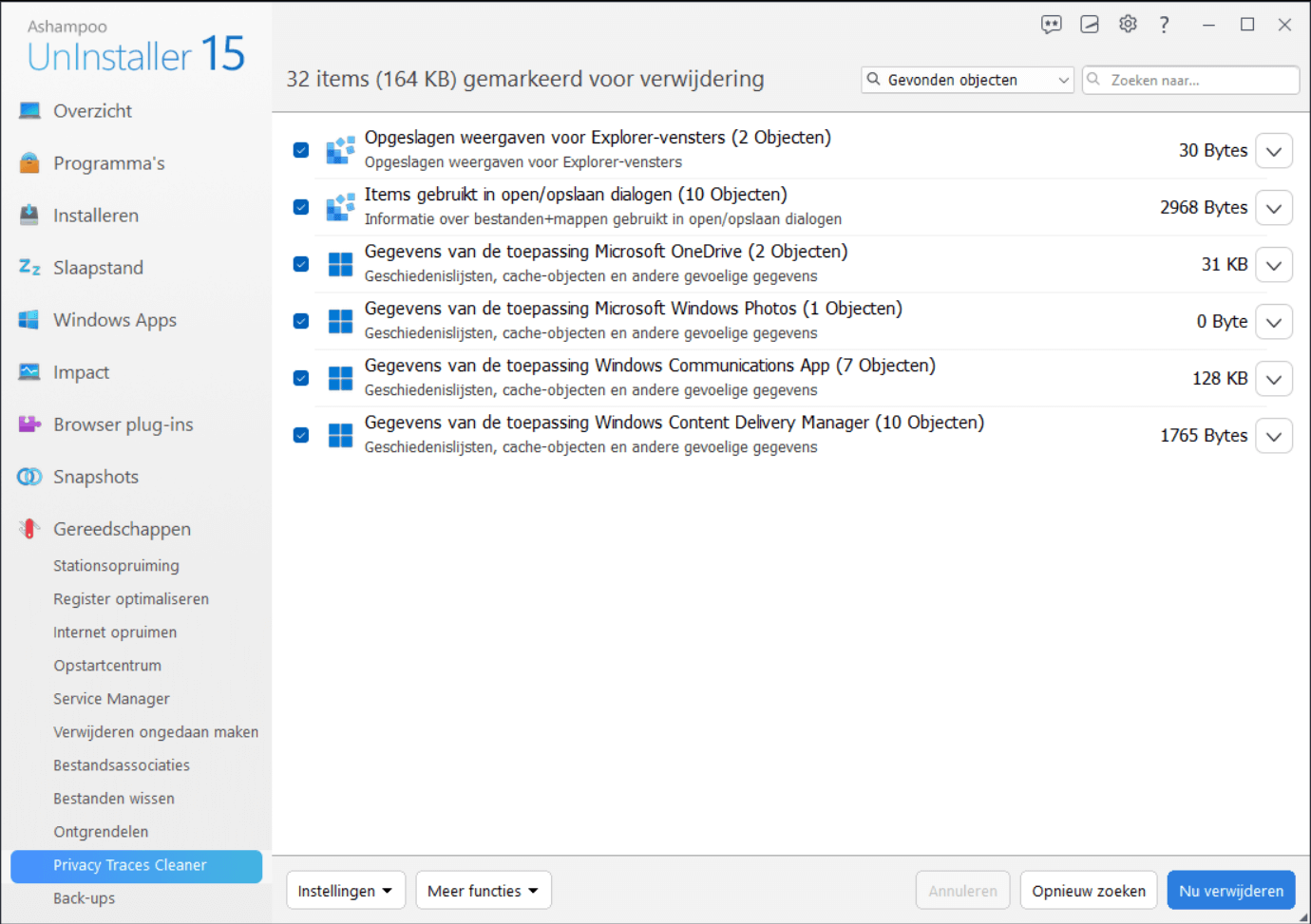Open the Gevonden objecten dropdown
The image size is (1311, 924).
(x=967, y=80)
